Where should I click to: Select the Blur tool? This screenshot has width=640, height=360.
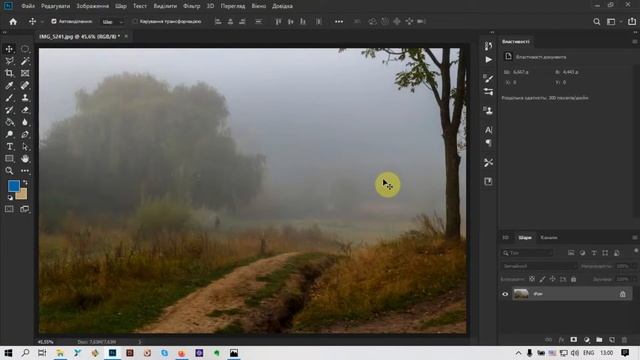click(25, 122)
